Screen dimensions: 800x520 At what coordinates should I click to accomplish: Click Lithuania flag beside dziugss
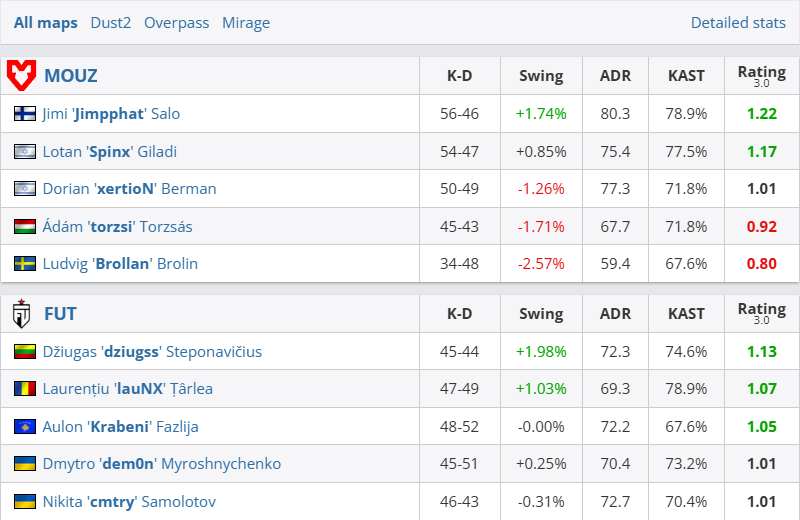(25, 352)
